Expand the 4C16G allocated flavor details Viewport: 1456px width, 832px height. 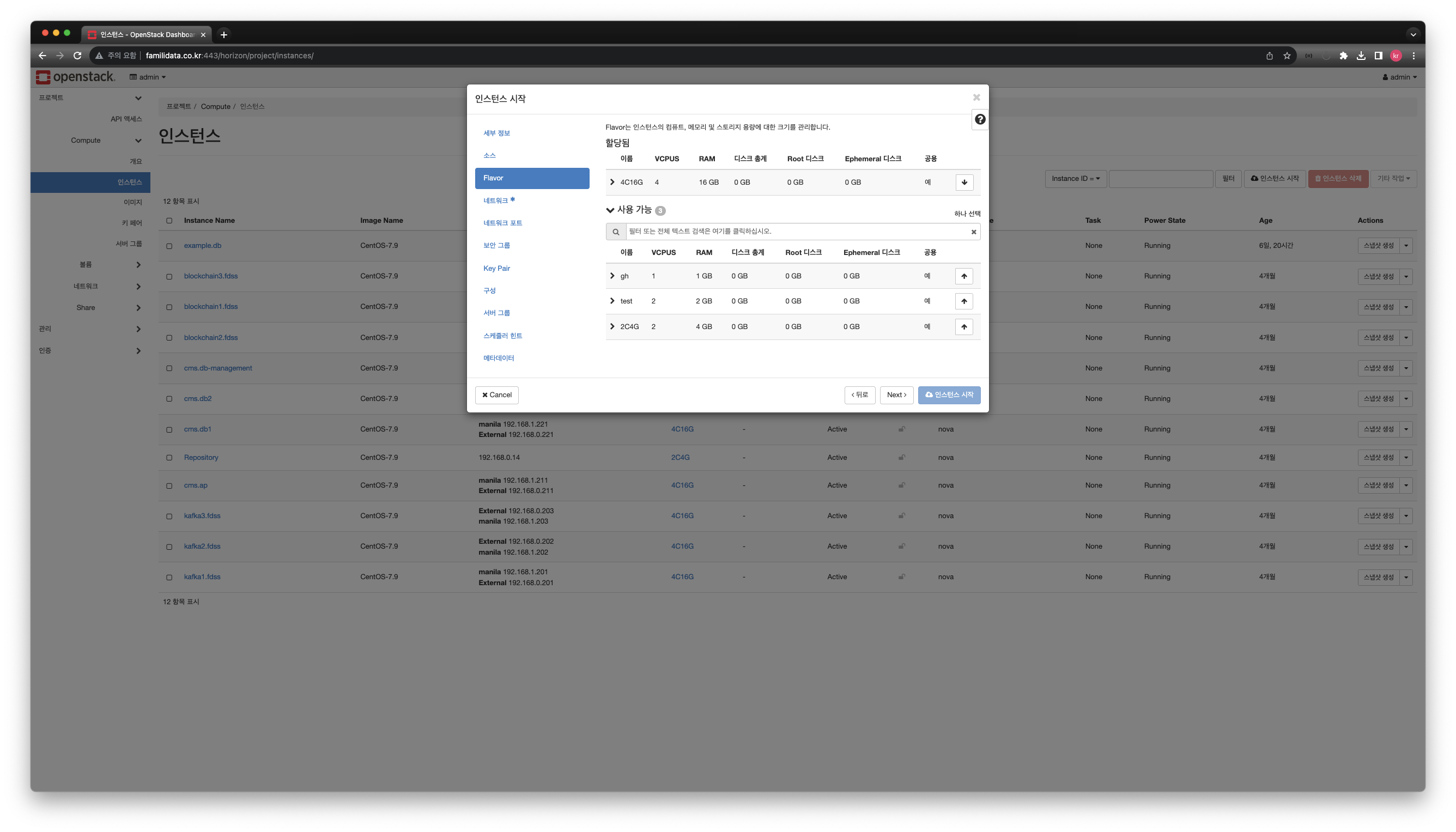pyautogui.click(x=612, y=183)
